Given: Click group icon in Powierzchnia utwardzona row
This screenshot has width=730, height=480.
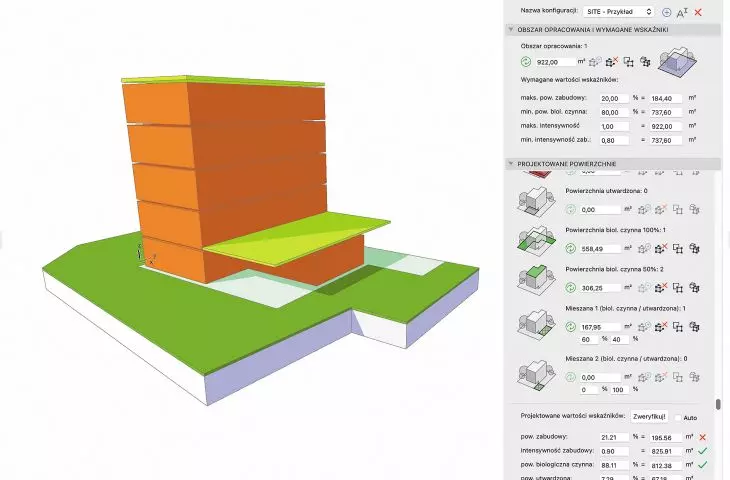Looking at the screenshot, I should (x=695, y=210).
